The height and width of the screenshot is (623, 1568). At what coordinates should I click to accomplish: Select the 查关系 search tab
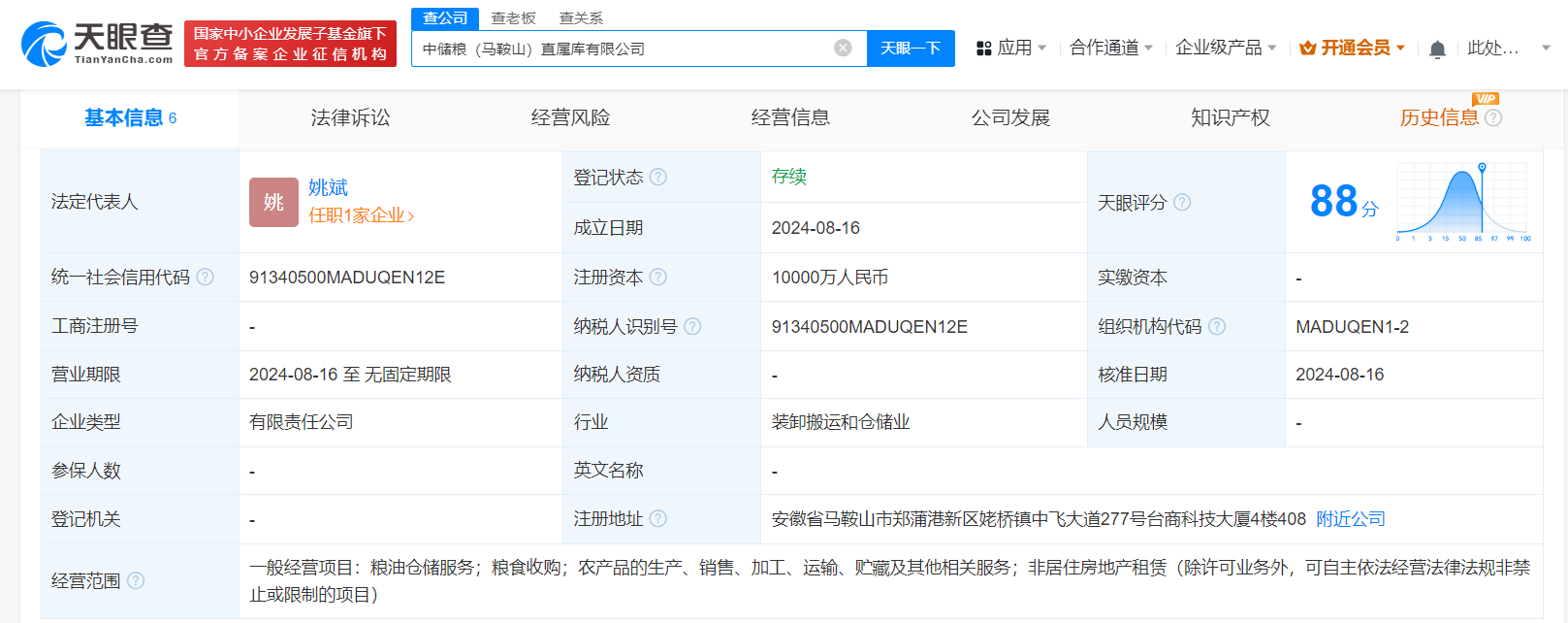point(581,18)
